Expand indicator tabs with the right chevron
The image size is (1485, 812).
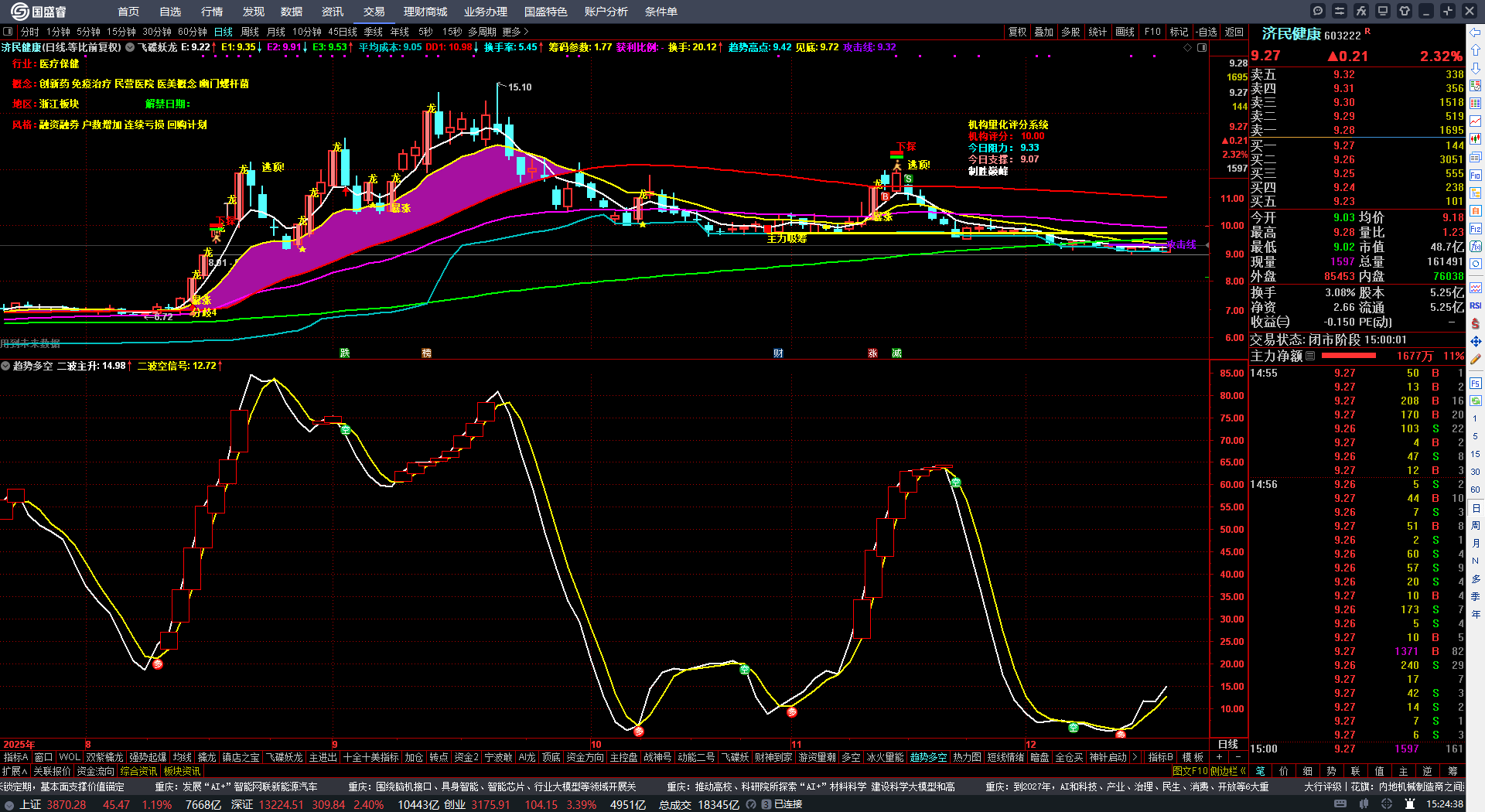1135,757
